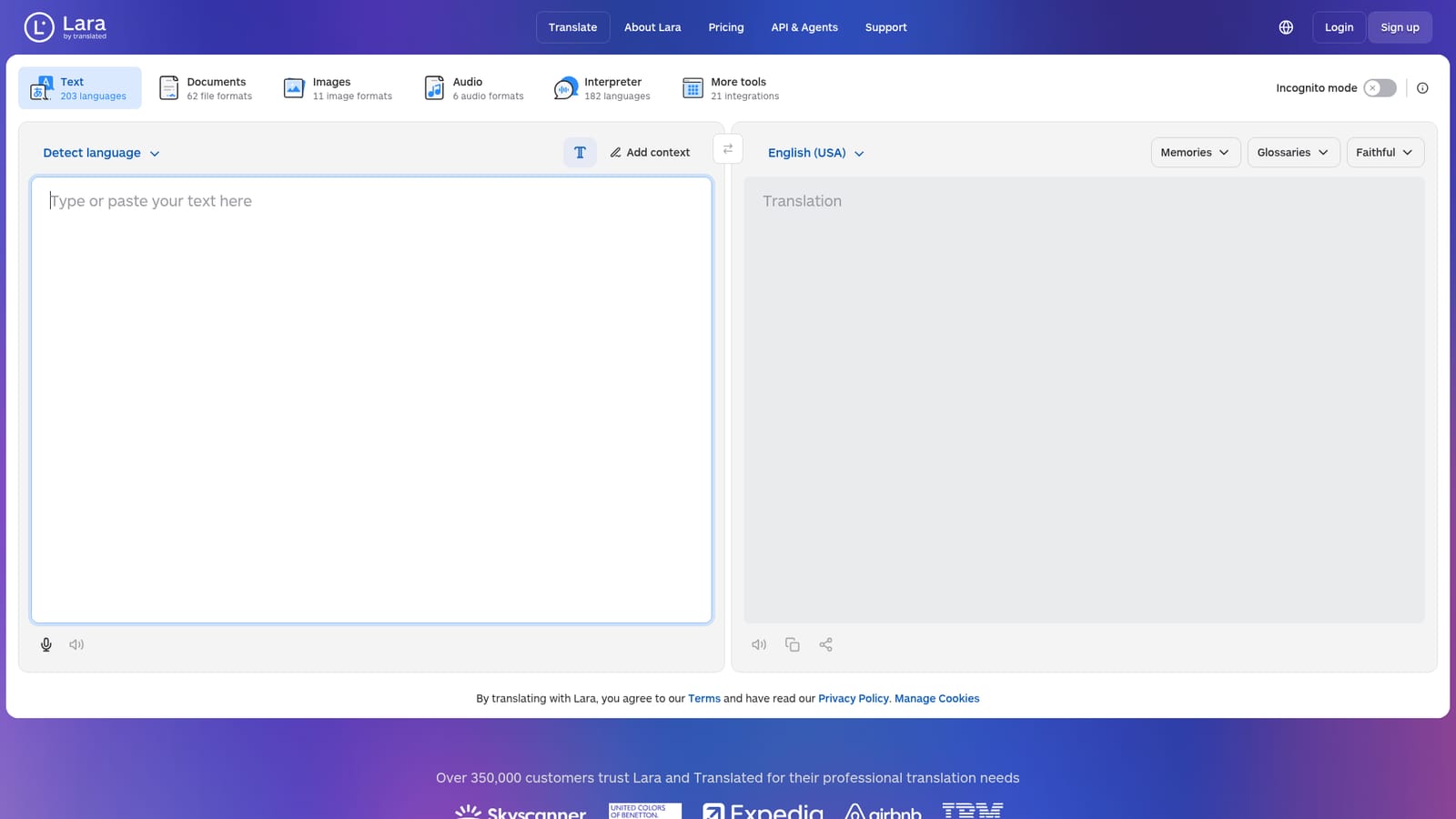This screenshot has height=819, width=1456.
Task: Click the Incognito mode info icon
Action: (x=1422, y=88)
